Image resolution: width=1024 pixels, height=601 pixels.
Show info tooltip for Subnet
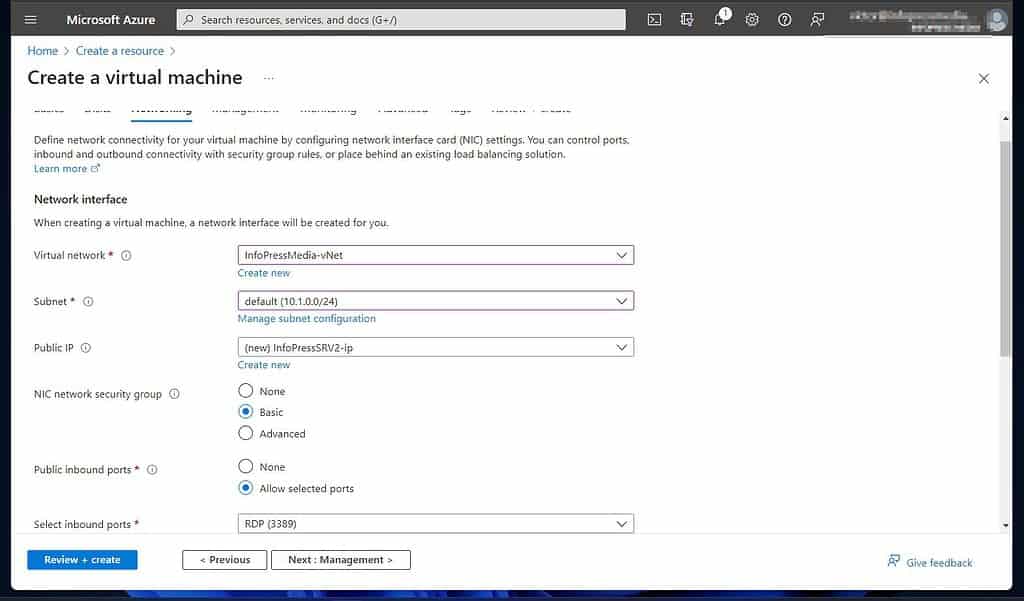tap(88, 301)
